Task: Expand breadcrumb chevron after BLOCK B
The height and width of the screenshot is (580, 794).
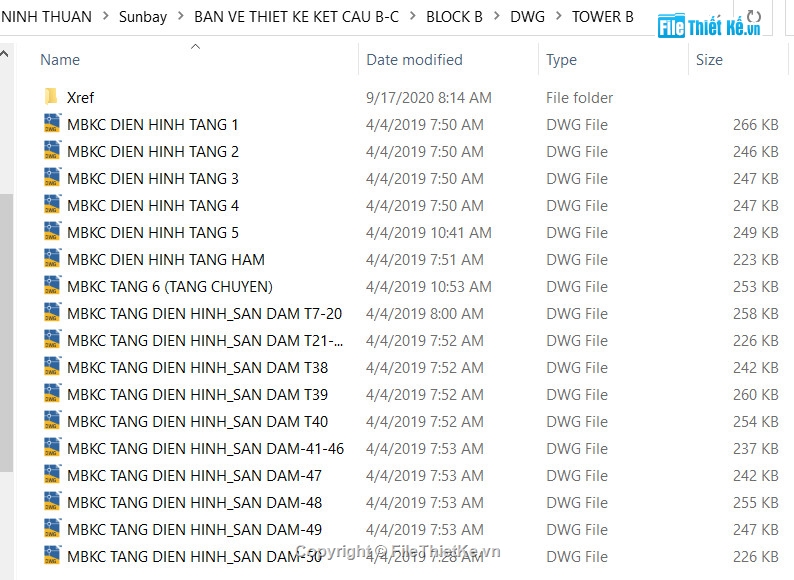Action: [496, 16]
